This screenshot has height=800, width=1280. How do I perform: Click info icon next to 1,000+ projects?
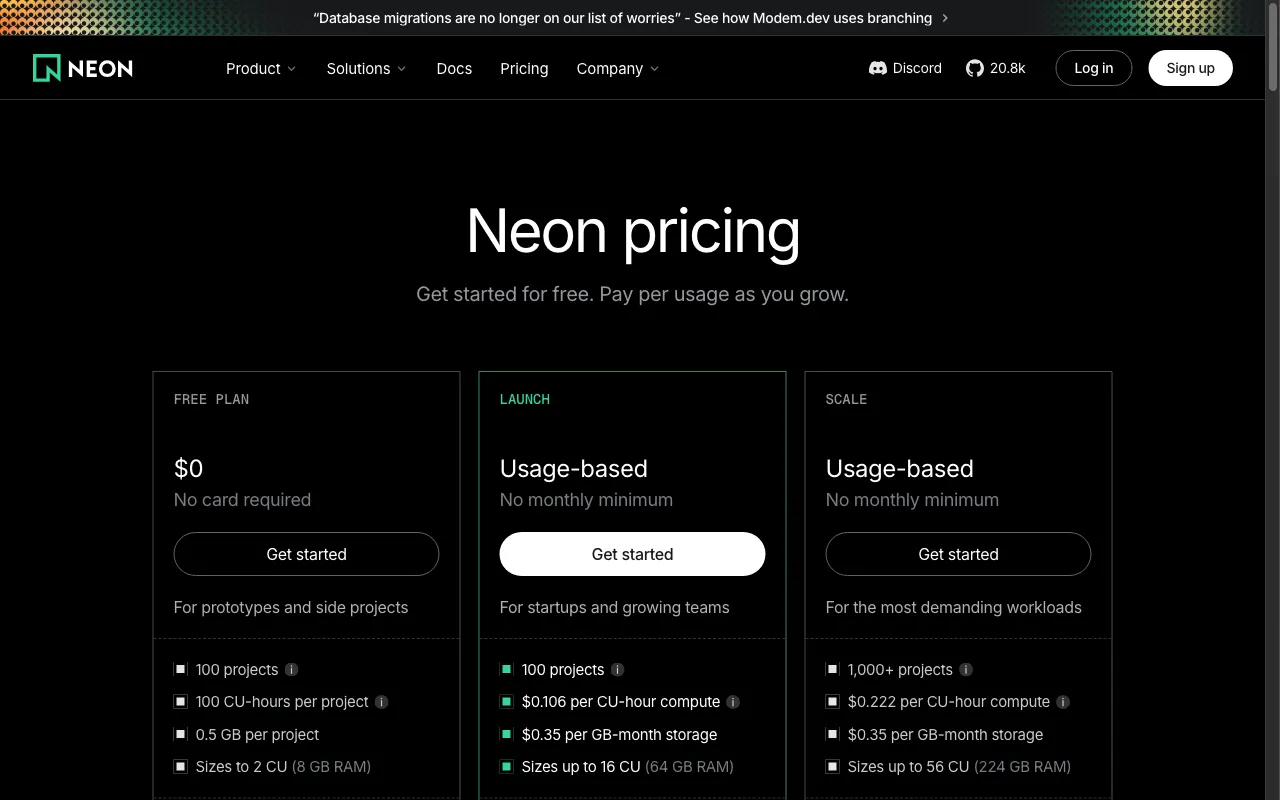coord(966,670)
